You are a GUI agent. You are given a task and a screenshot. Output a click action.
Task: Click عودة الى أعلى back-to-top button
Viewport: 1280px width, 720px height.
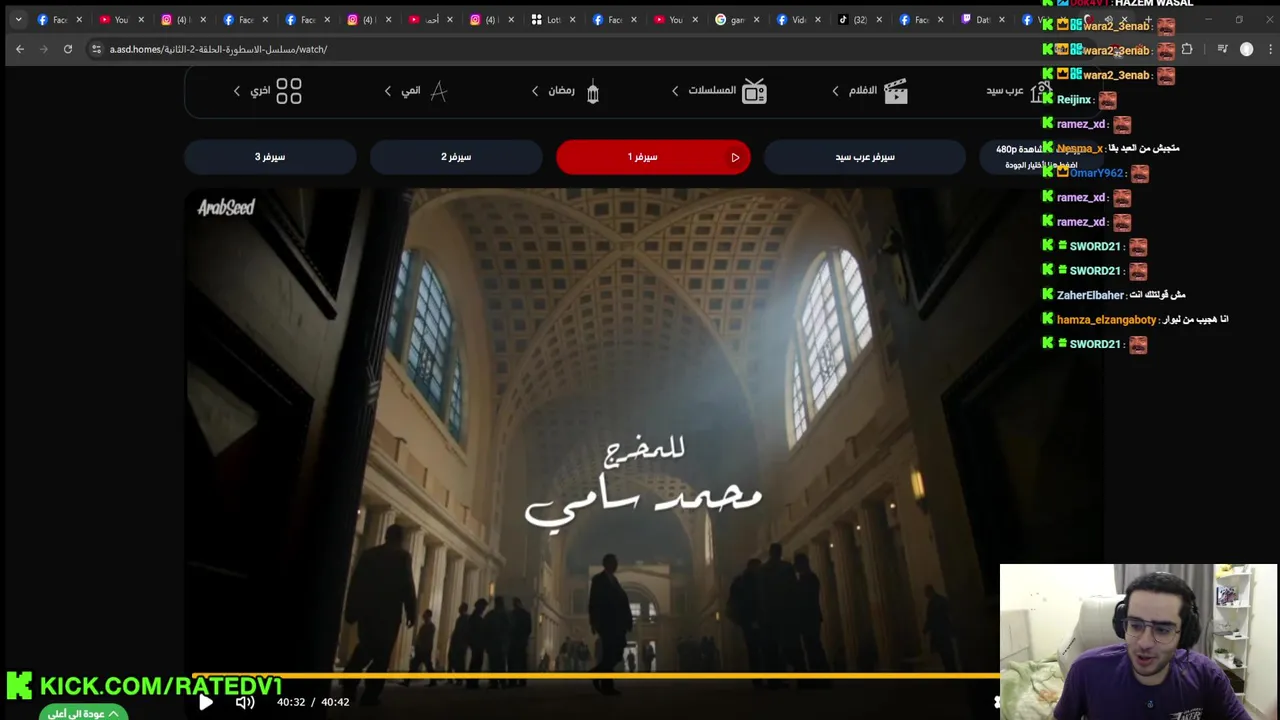tap(84, 713)
